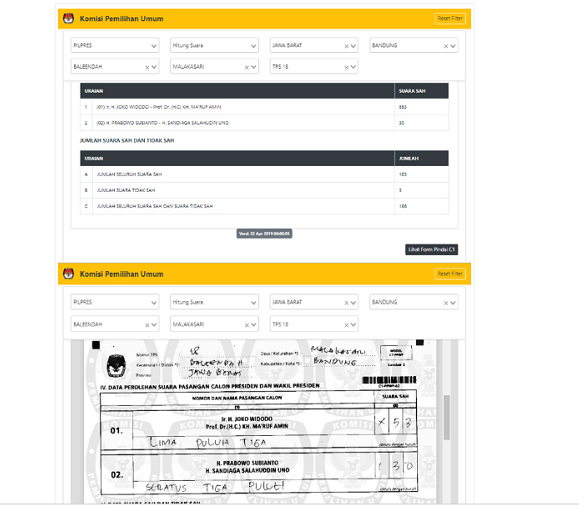Clear the BALEENDAH selection in the top filter
The width and height of the screenshot is (579, 505).
click(147, 67)
